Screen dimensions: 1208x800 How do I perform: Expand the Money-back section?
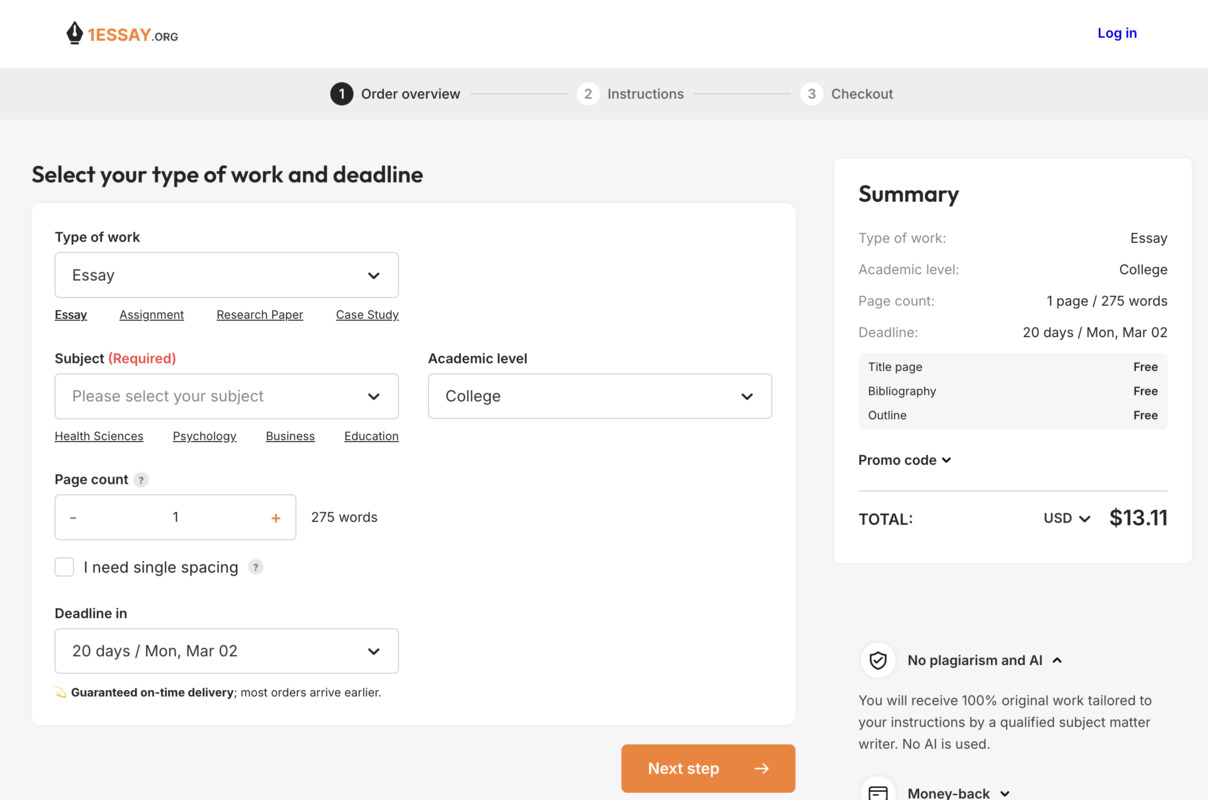click(x=958, y=793)
